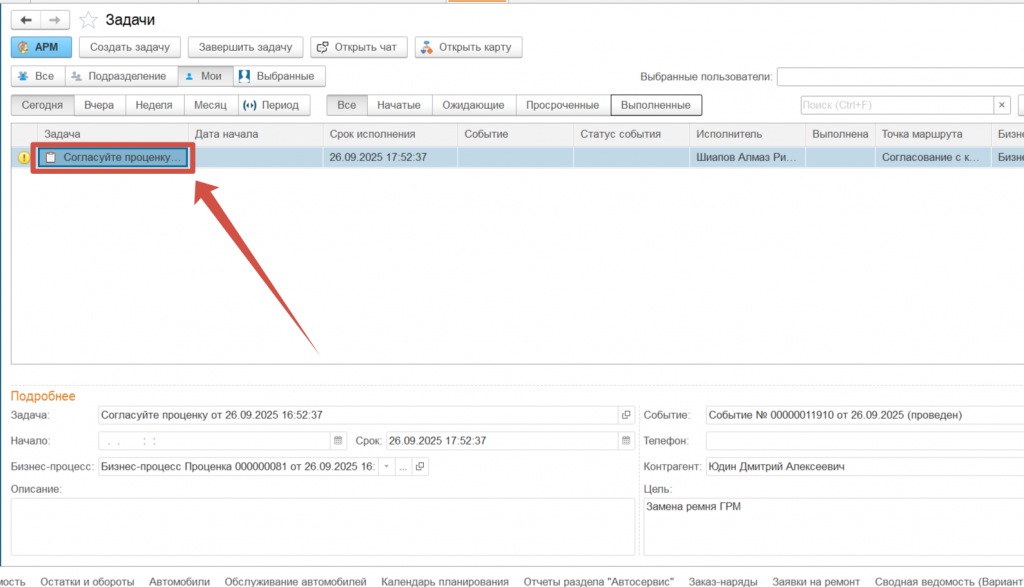Clear the search field with X button
Image resolution: width=1024 pixels, height=587 pixels.
tap(1001, 105)
